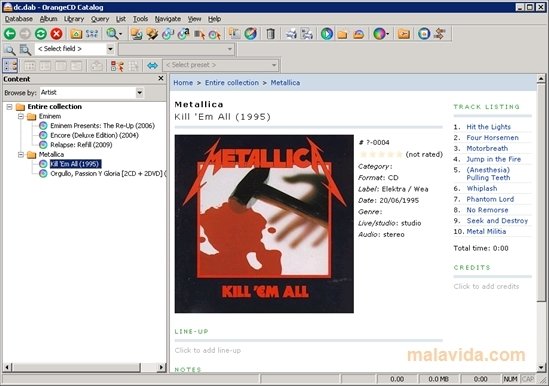Open the View menu
Screen dimensions: 549x386
(194, 19)
